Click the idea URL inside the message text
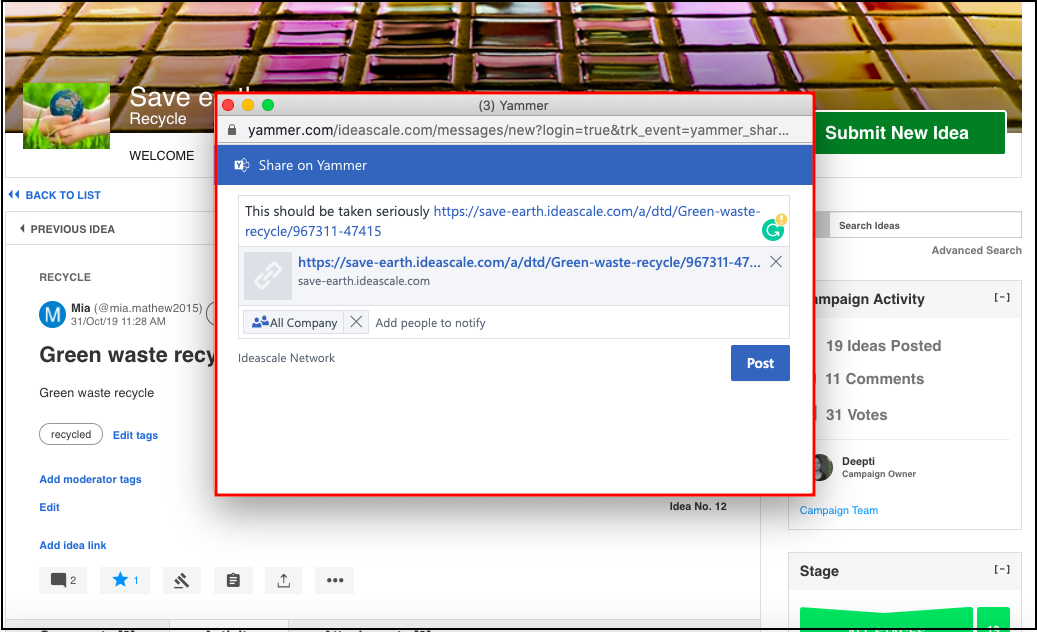This screenshot has width=1037, height=632. click(503, 221)
